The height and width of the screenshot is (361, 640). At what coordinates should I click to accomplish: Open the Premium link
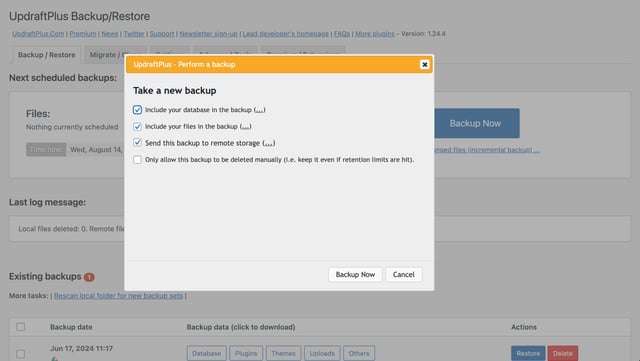[x=82, y=34]
